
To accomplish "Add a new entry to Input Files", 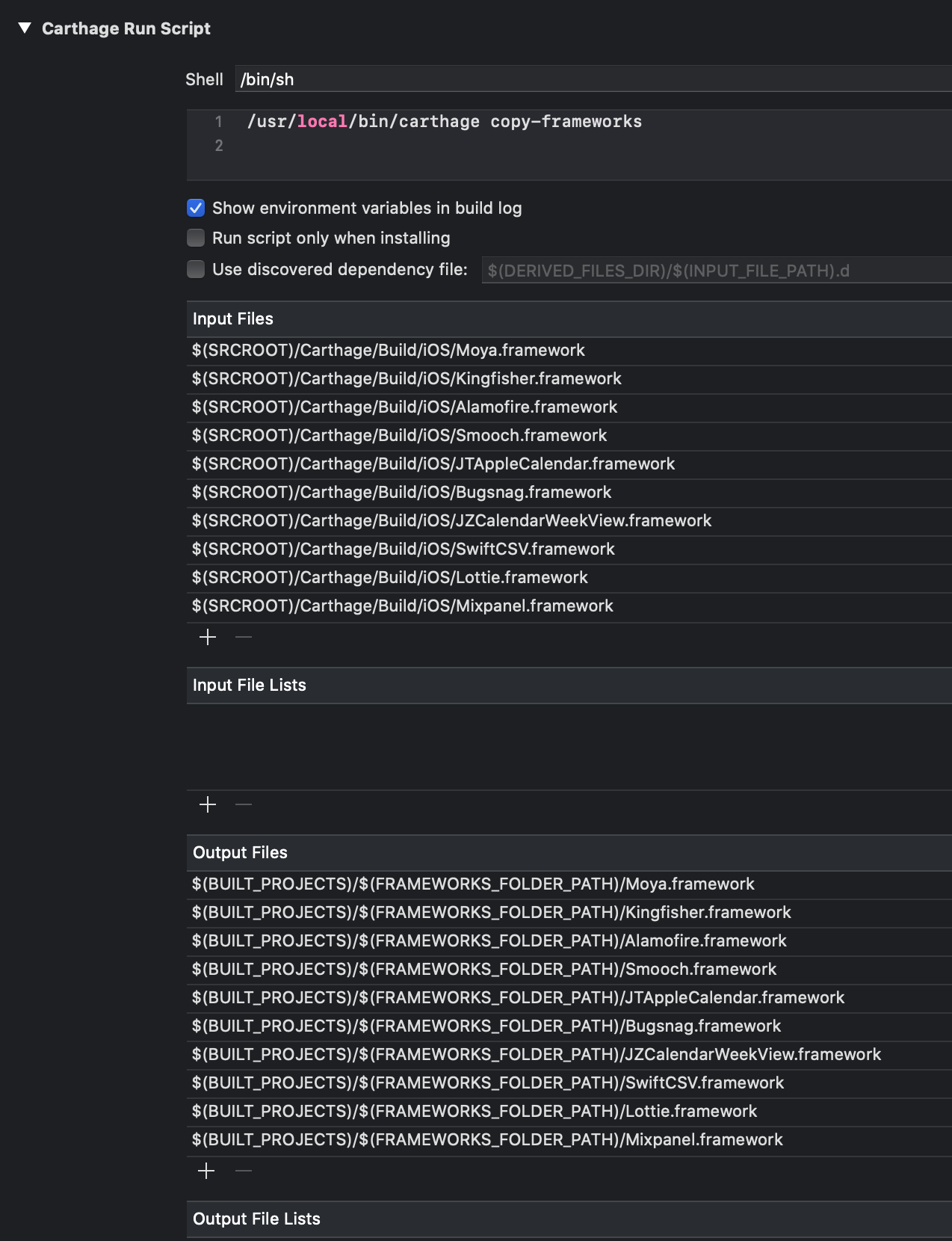I will (208, 637).
